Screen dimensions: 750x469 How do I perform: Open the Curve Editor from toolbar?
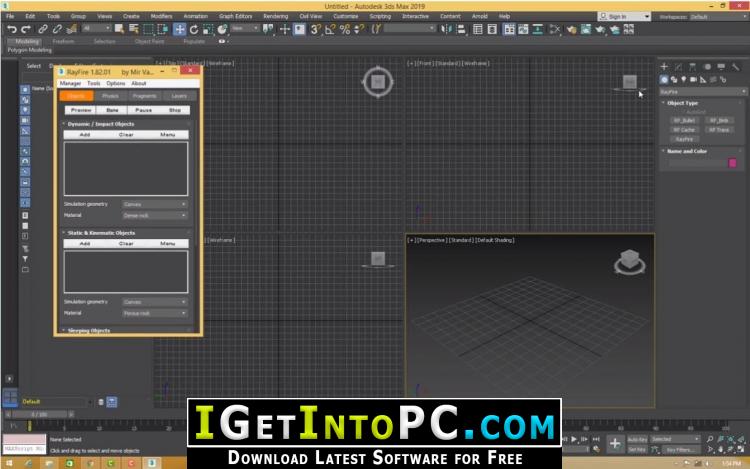point(523,29)
